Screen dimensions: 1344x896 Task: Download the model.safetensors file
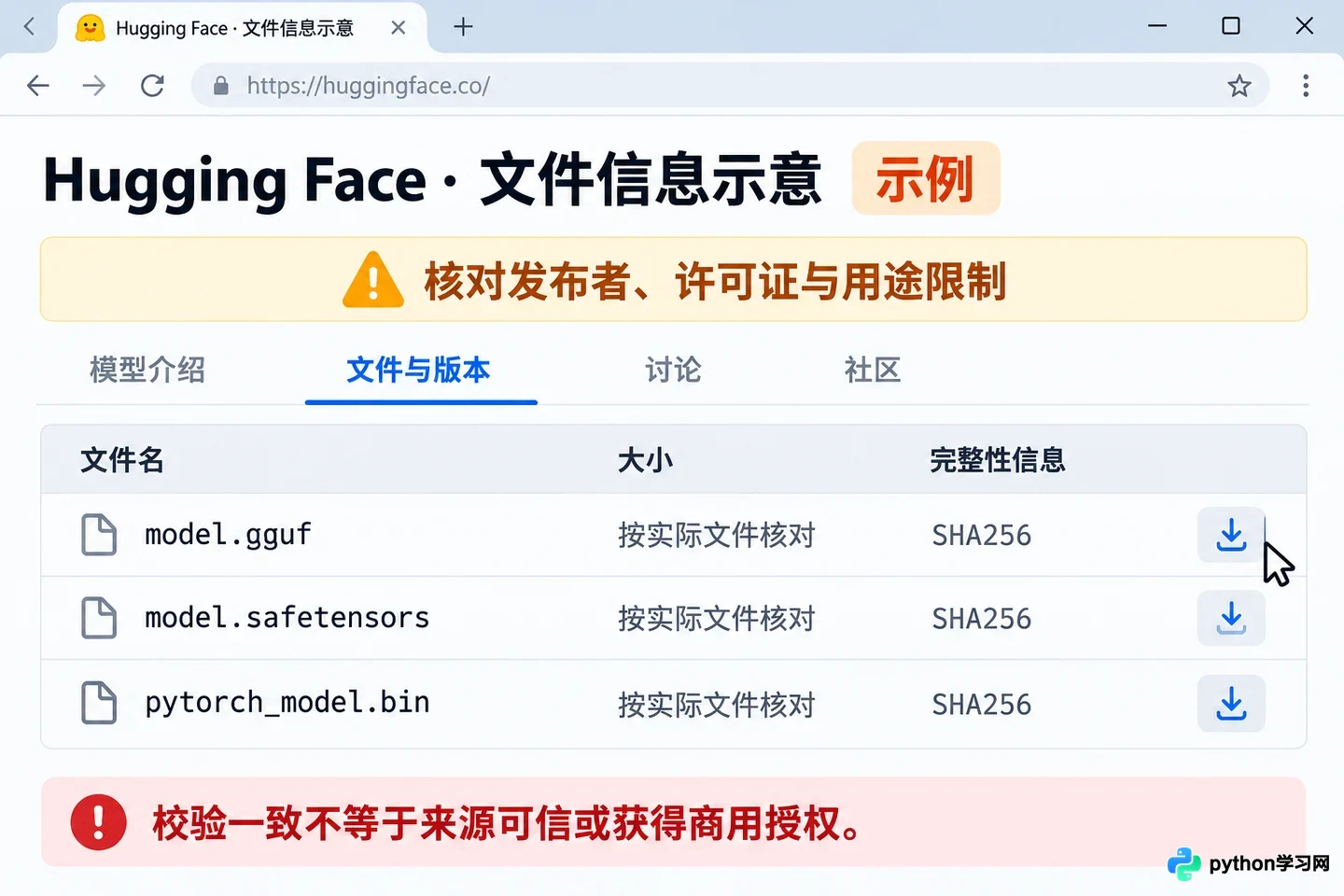1231,618
